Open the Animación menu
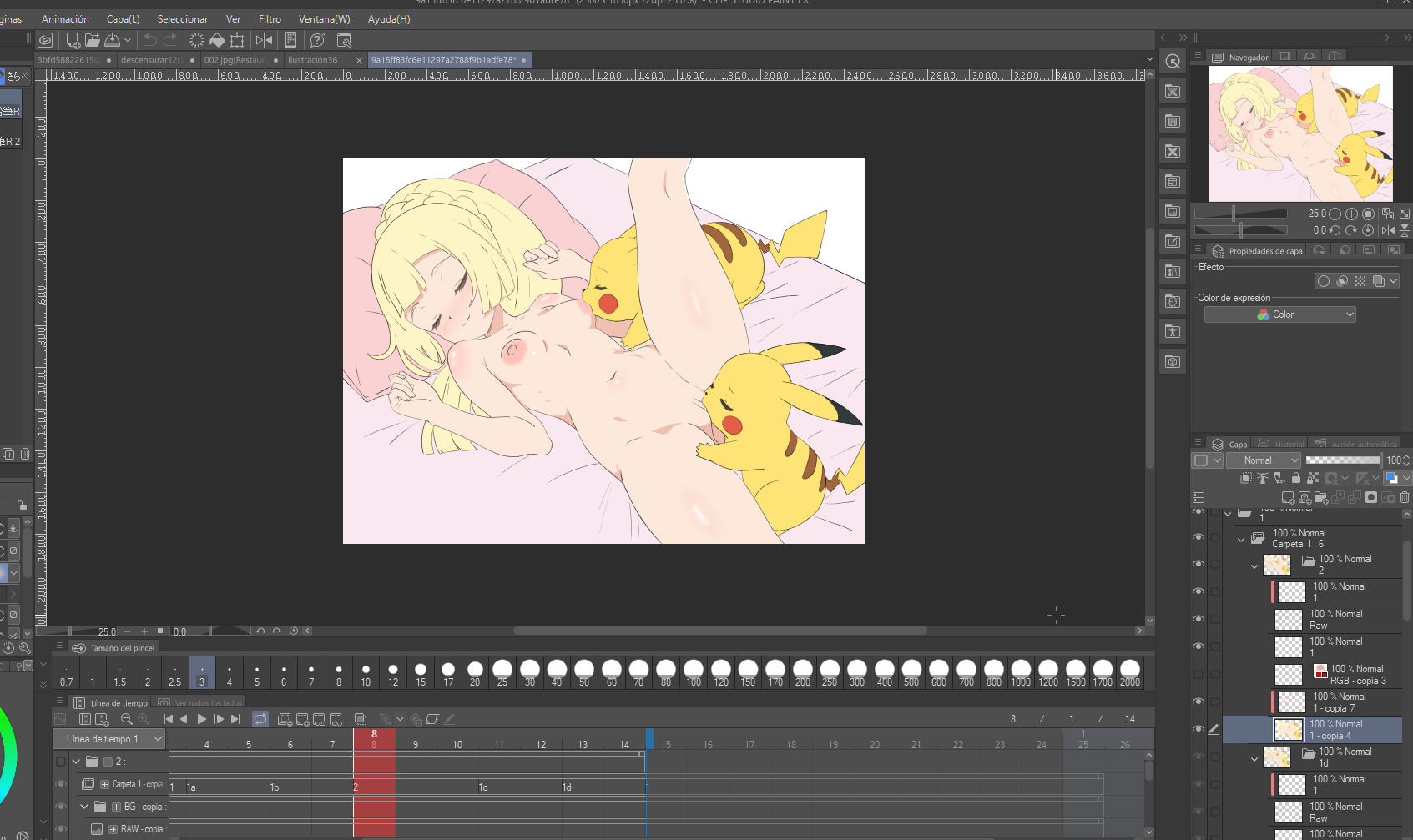The width and height of the screenshot is (1413, 840). pos(65,19)
